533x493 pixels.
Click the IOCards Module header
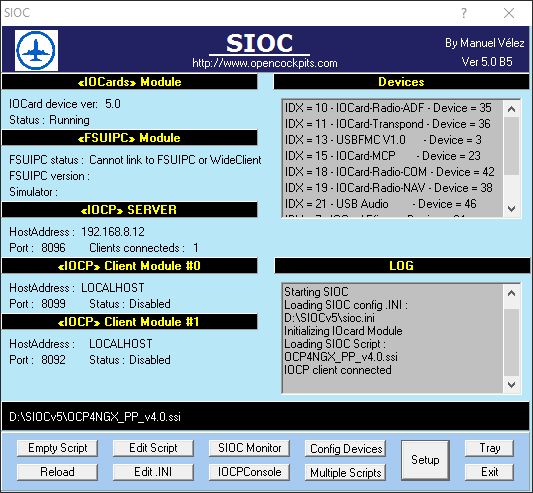tap(130, 82)
